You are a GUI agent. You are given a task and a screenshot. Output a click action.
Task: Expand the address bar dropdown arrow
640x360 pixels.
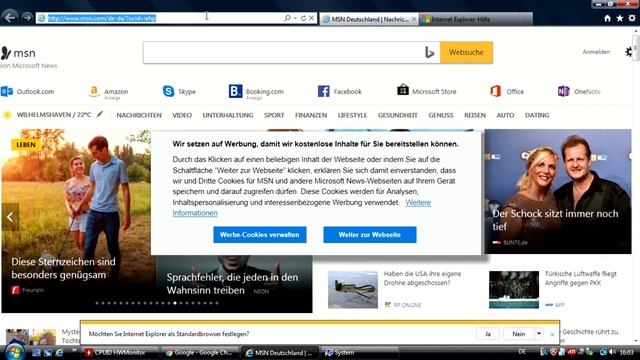295,18
